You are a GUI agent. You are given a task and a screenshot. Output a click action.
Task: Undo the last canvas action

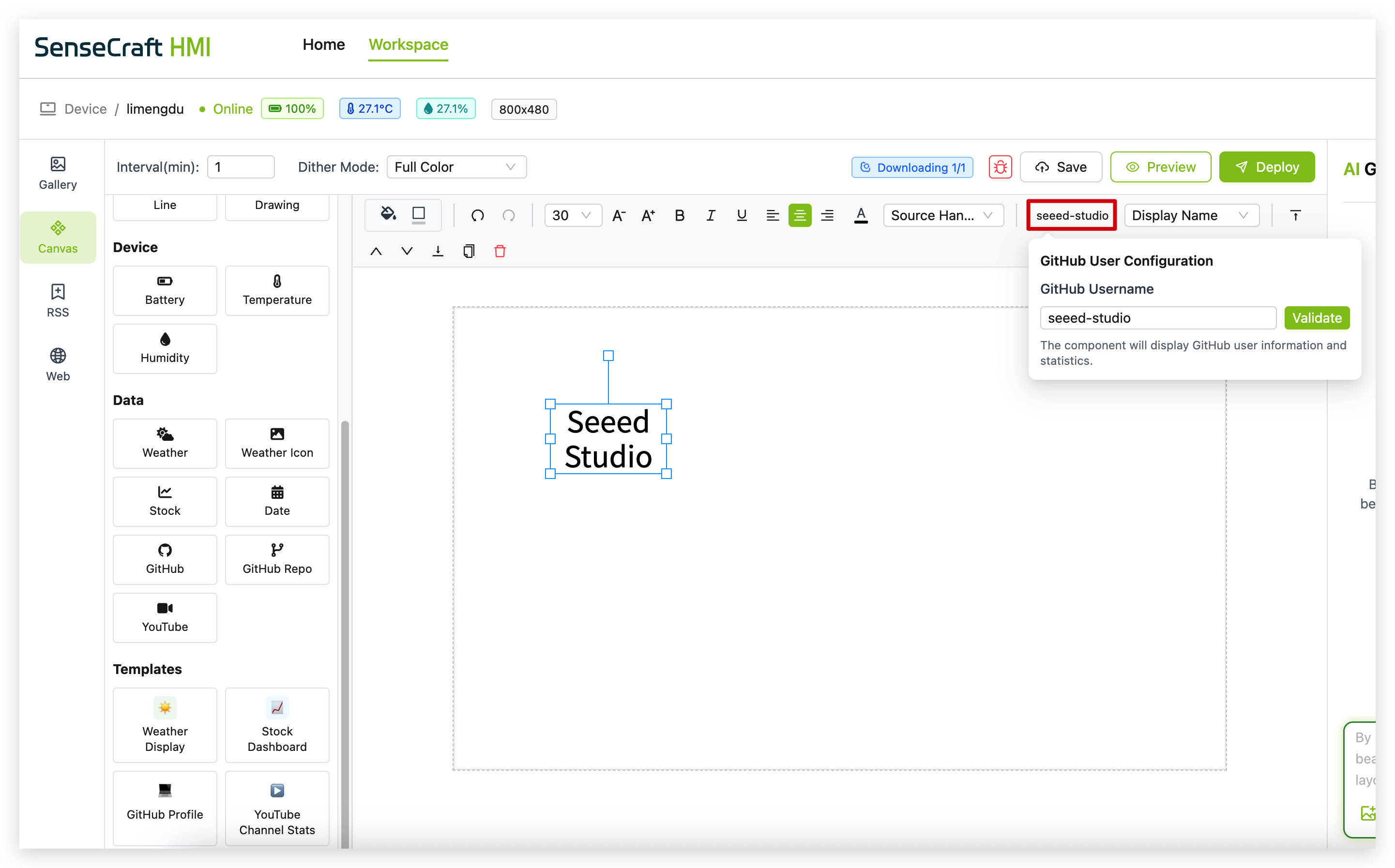tap(477, 215)
